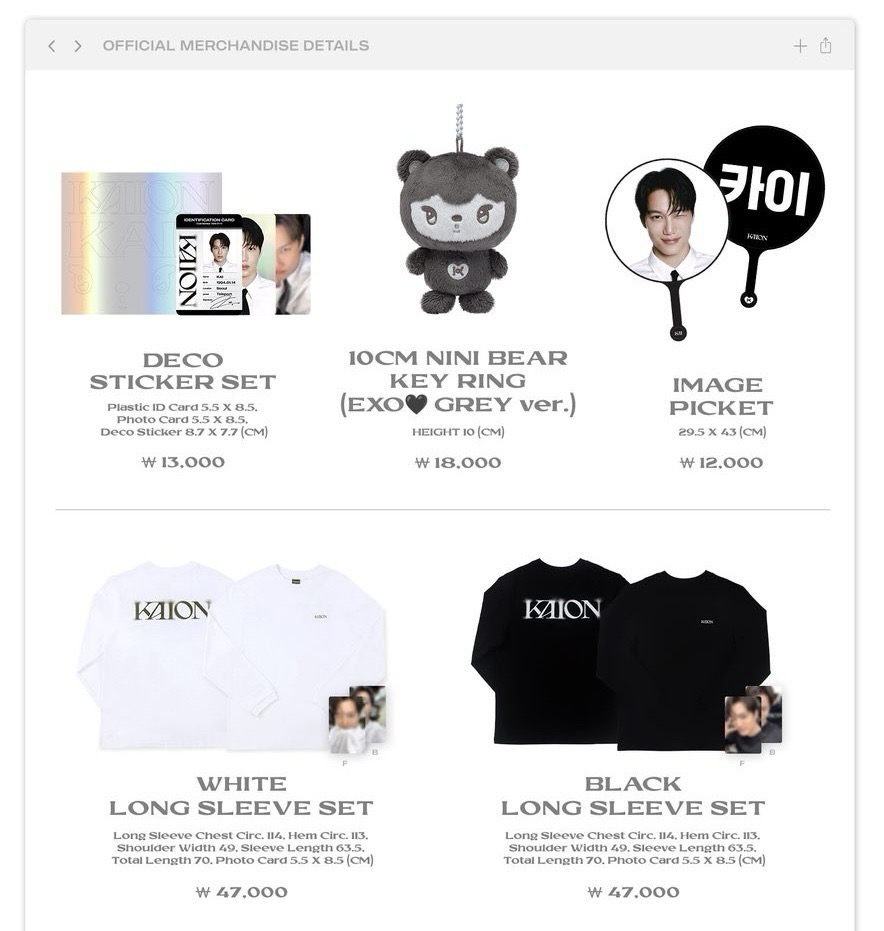Screen dimensions: 884x931
Task: Click the forward arrow in header
Action: pyautogui.click(x=78, y=46)
